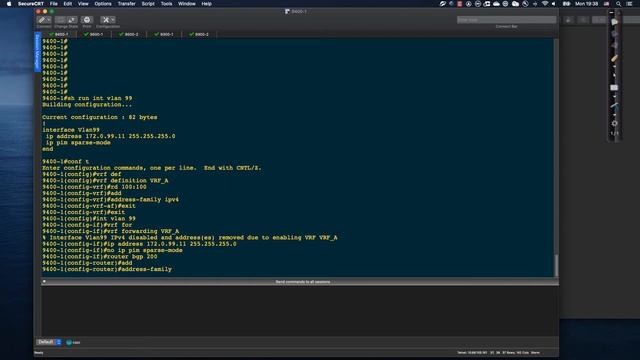The width and height of the screenshot is (640, 360).
Task: Click the 'vrf forwarding VRF_A' command line
Action: click(x=110, y=231)
